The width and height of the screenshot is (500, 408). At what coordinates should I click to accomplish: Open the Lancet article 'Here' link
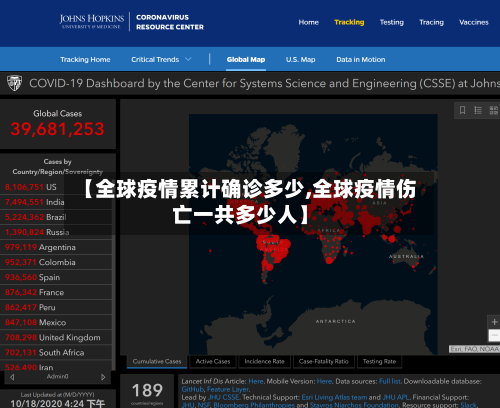(x=256, y=381)
